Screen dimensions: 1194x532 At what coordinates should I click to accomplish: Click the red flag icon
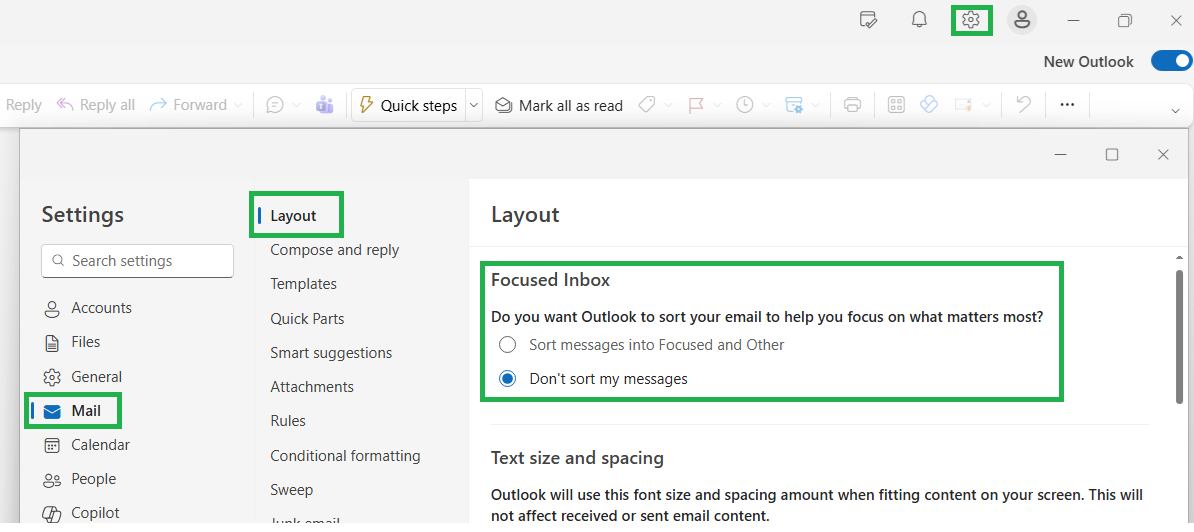(x=696, y=105)
